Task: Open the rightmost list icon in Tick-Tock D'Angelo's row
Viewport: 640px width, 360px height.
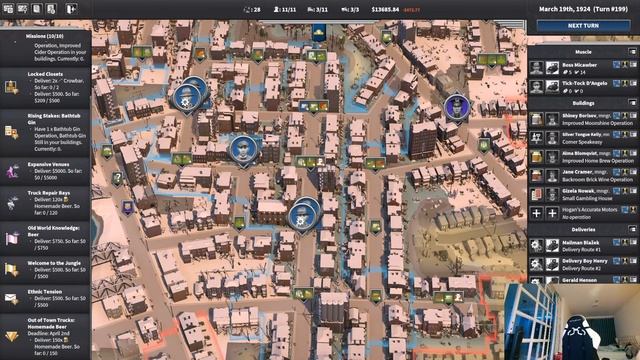Action: coord(633,83)
